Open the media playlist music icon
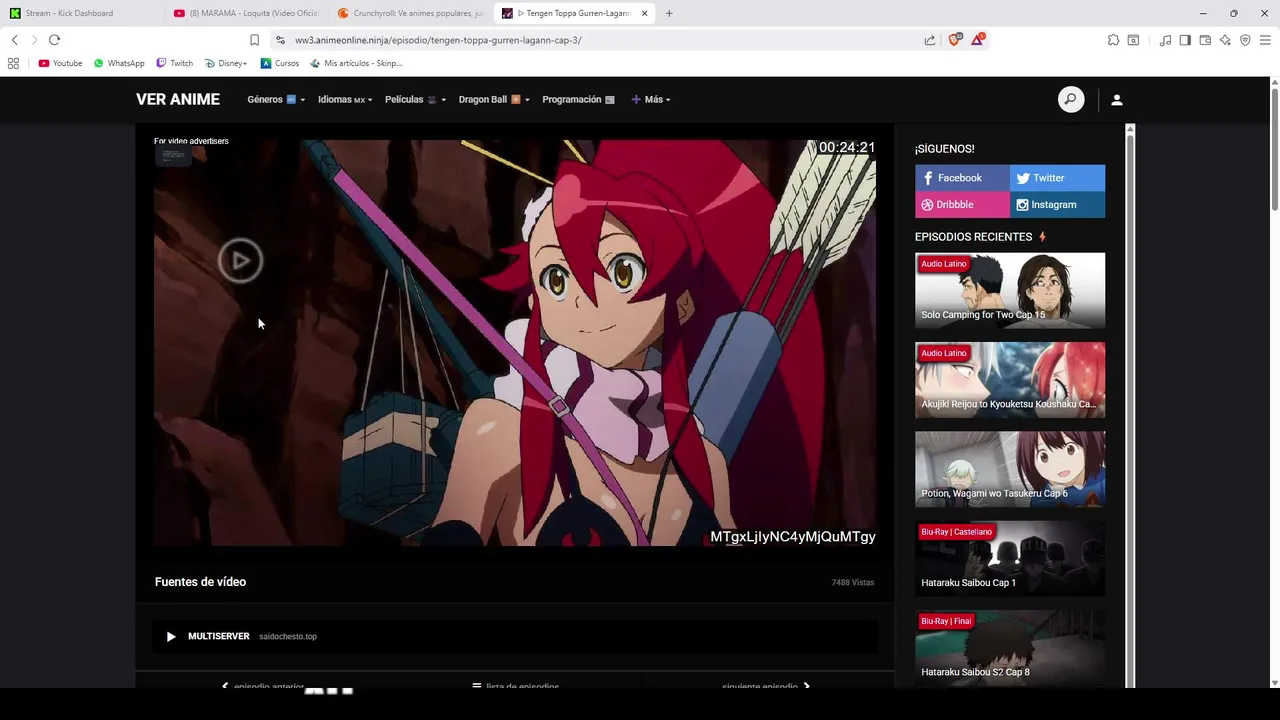 tap(1165, 40)
